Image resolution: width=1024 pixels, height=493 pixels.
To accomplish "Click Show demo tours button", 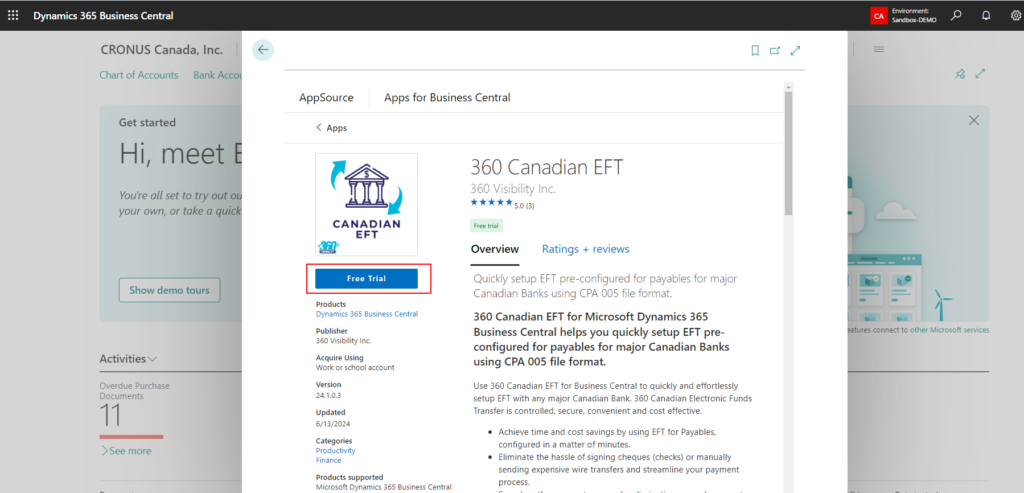I will point(169,290).
